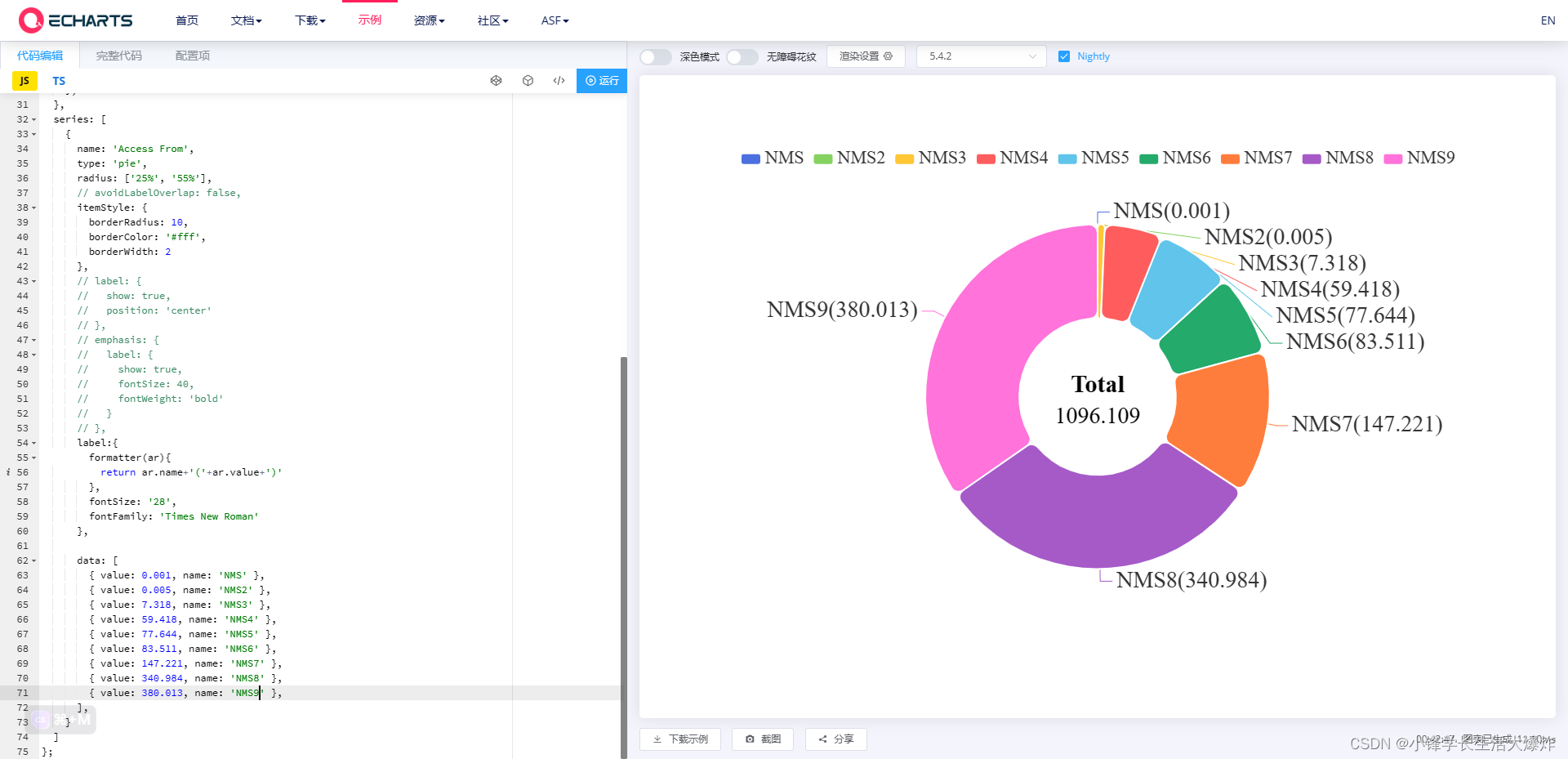Select the JS language tab
Viewport: 1568px width, 759px height.
coord(24,81)
